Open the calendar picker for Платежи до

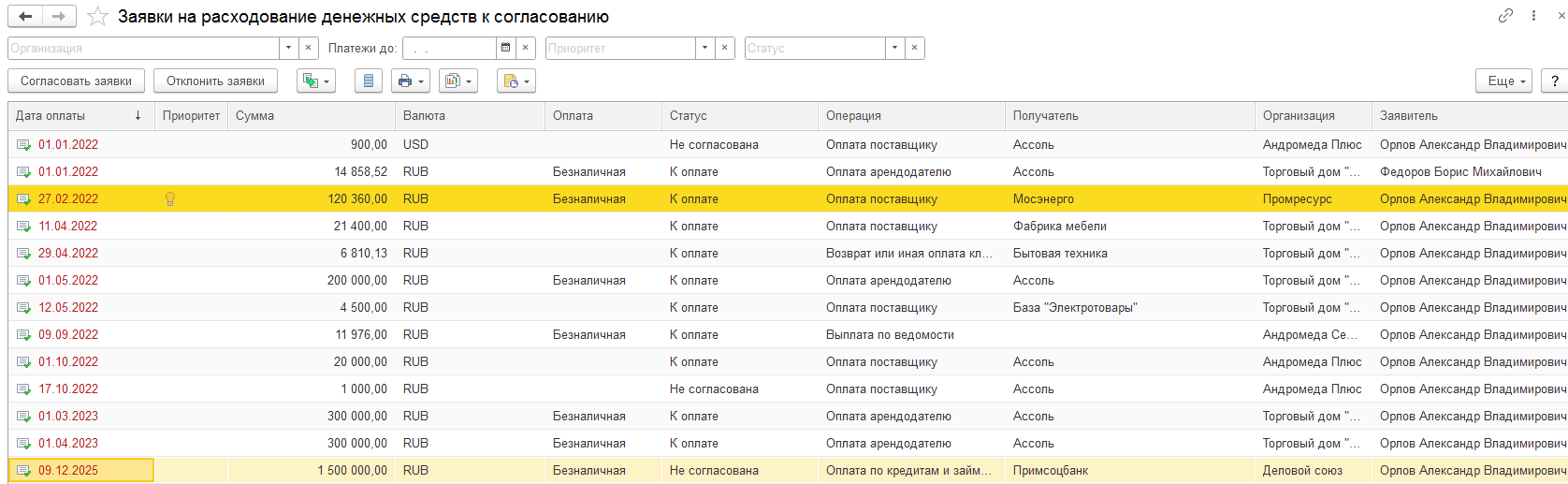coord(506,48)
